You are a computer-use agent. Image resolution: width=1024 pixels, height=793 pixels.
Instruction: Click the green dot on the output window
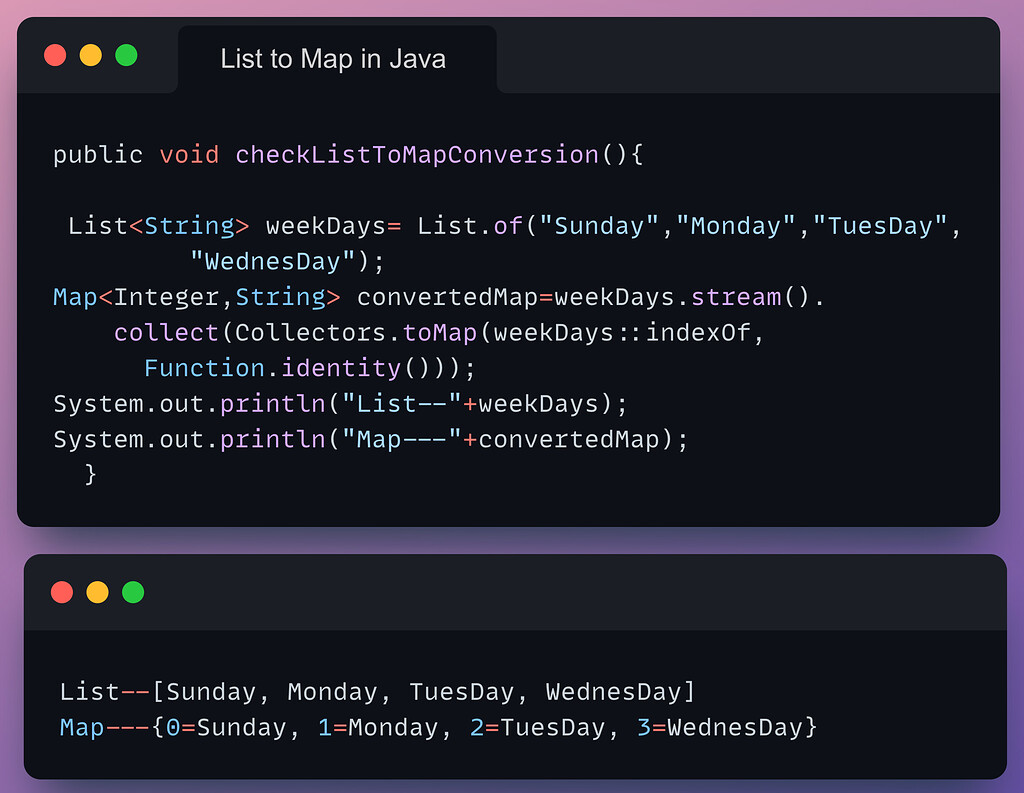(133, 592)
